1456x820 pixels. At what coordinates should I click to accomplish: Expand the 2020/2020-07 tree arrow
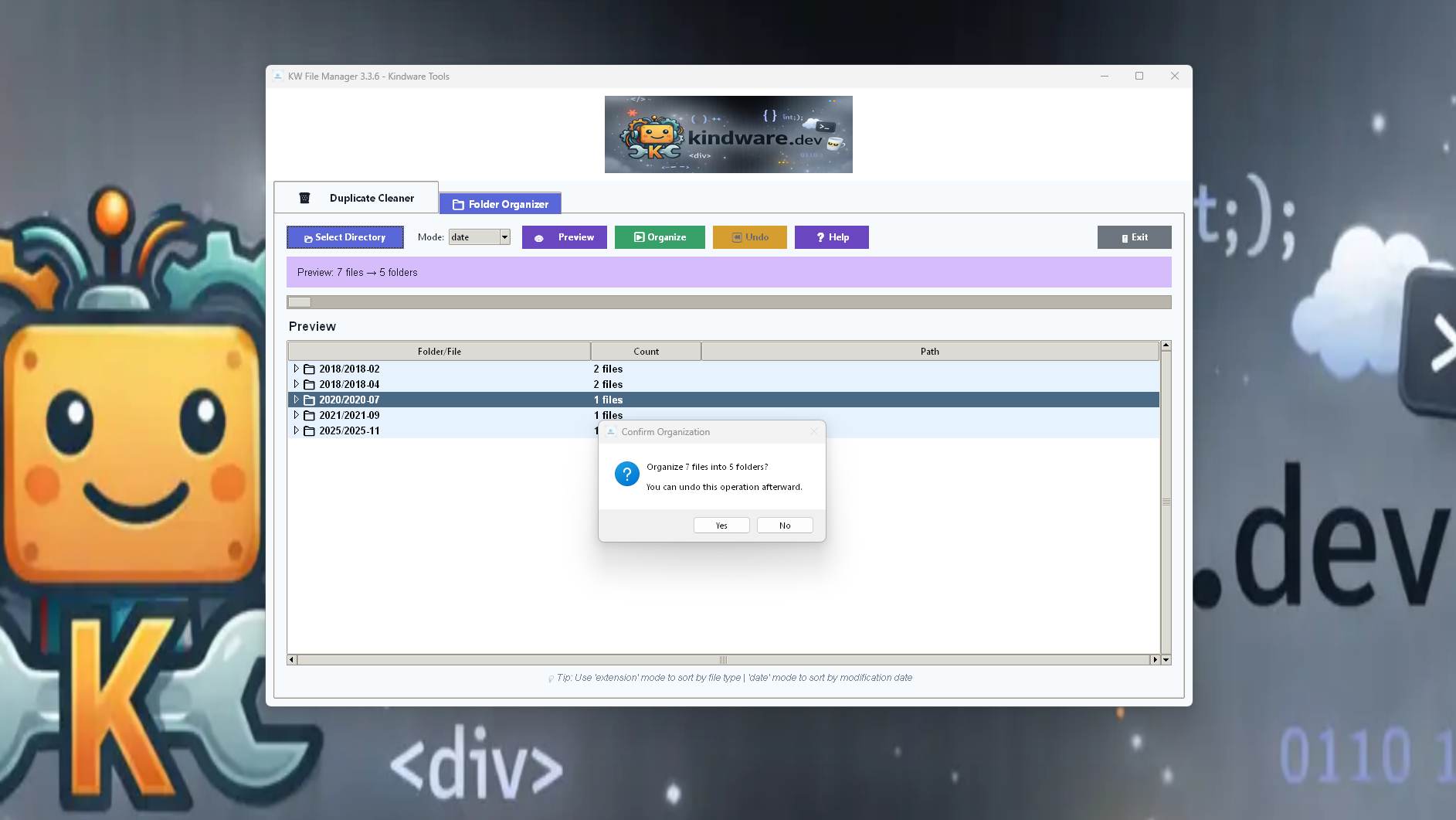[296, 400]
